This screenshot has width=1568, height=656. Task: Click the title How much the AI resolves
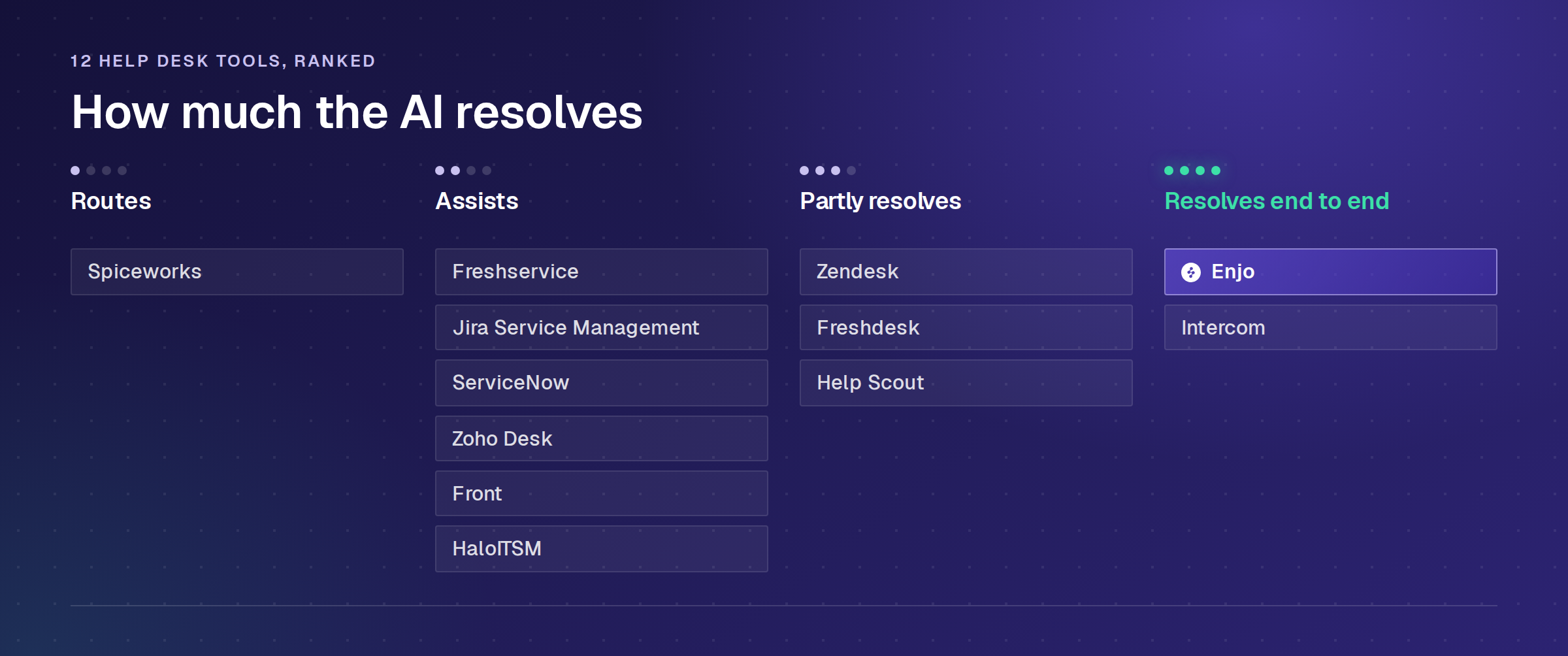[x=357, y=112]
